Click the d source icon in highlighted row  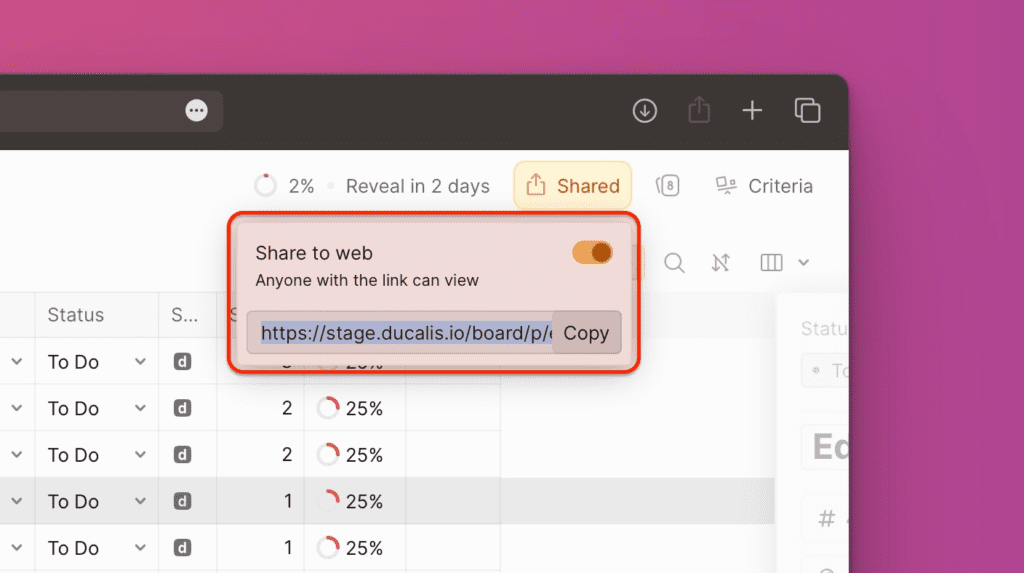(x=182, y=501)
